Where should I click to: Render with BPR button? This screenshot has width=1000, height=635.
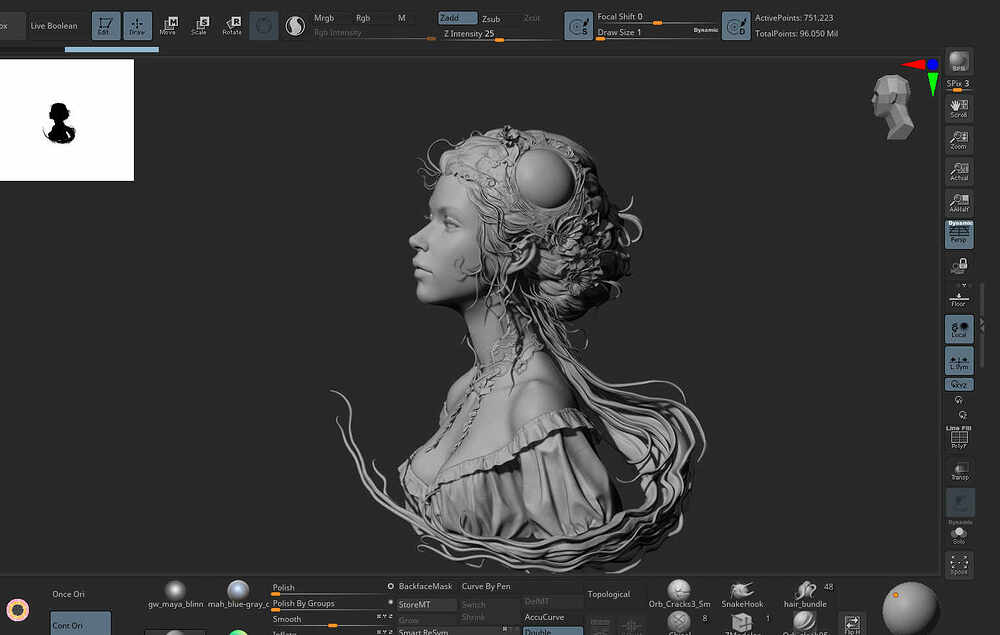coord(959,62)
